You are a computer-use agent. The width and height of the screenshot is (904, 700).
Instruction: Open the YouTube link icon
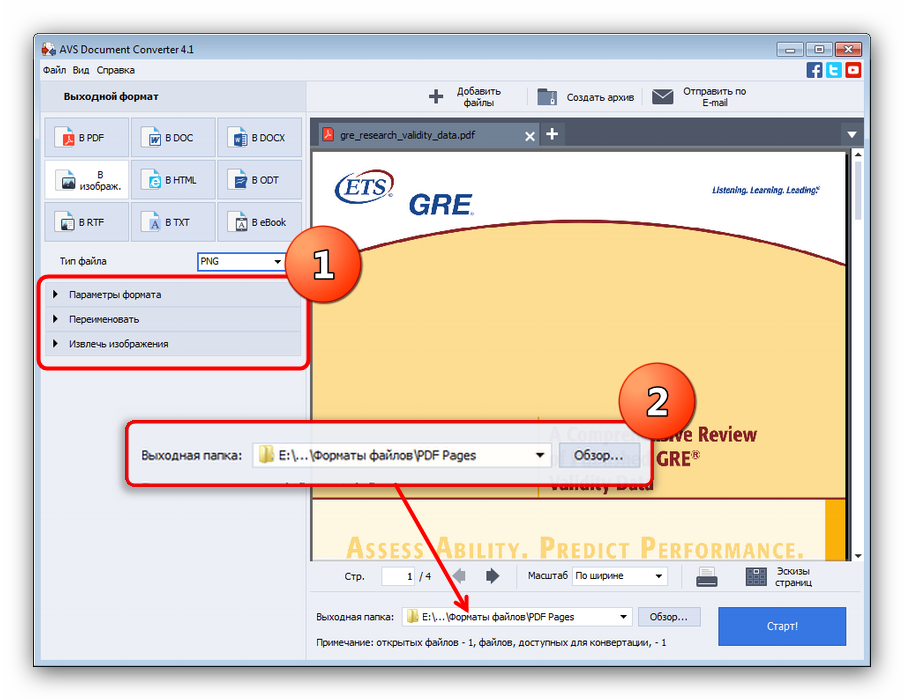click(853, 70)
